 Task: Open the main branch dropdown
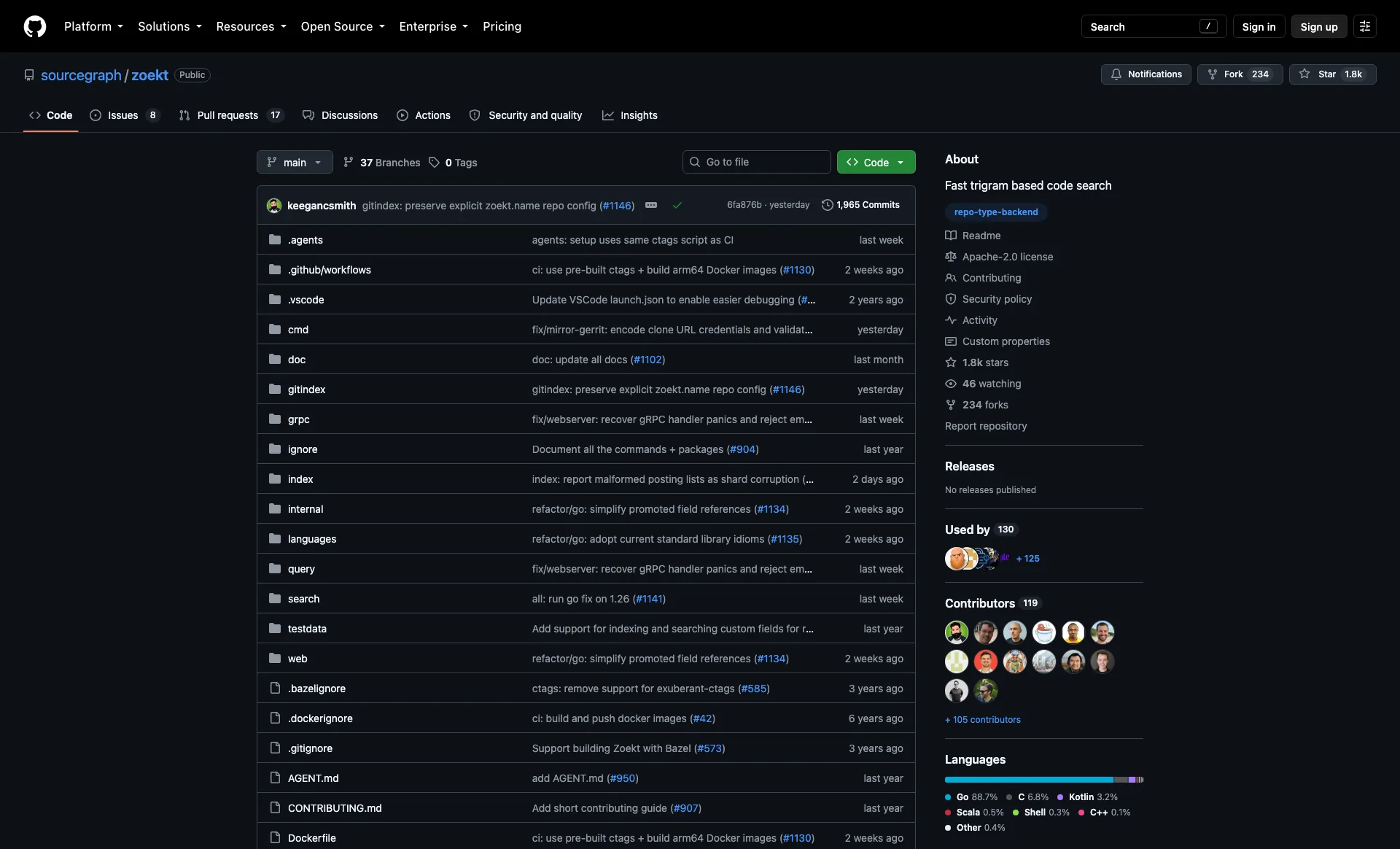[x=295, y=162]
